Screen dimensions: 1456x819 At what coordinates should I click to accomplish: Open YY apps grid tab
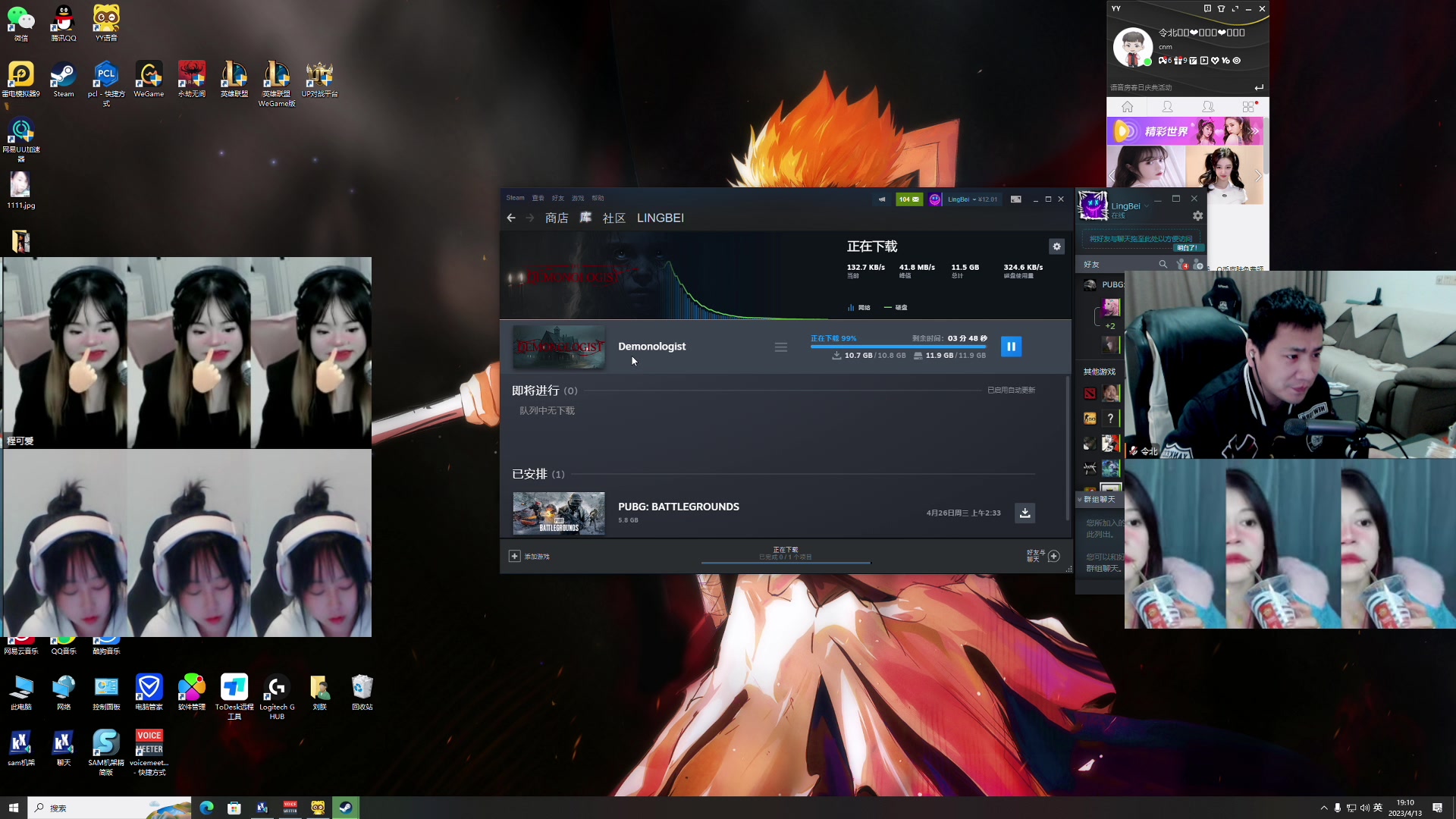coord(1248,107)
